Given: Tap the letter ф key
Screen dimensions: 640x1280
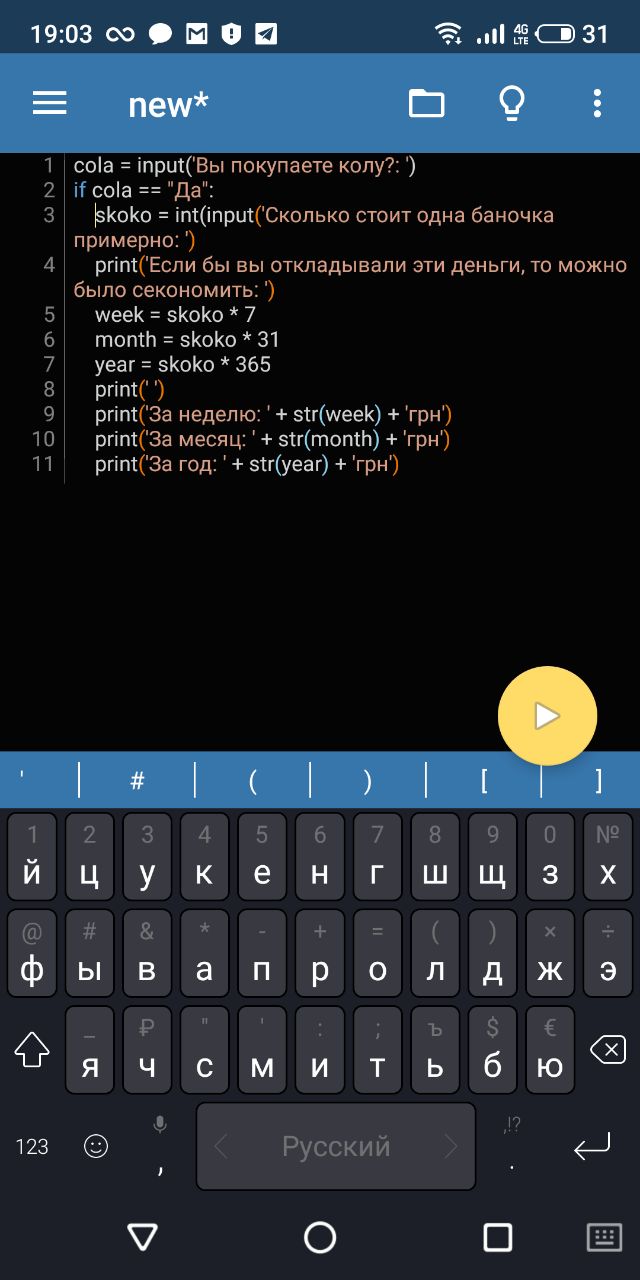Looking at the screenshot, I should tap(32, 953).
